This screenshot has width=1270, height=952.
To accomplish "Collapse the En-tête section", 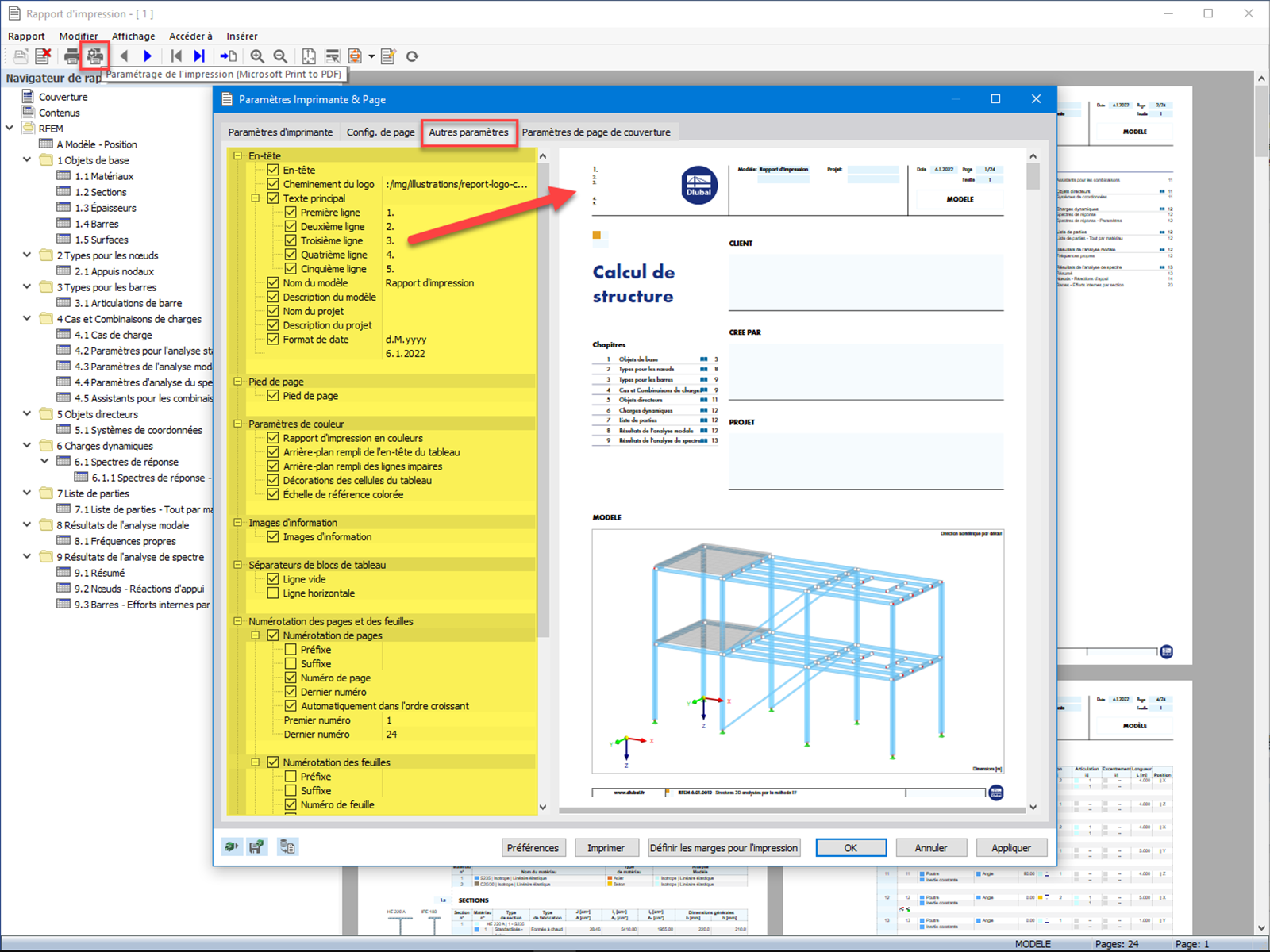I will pos(237,155).
